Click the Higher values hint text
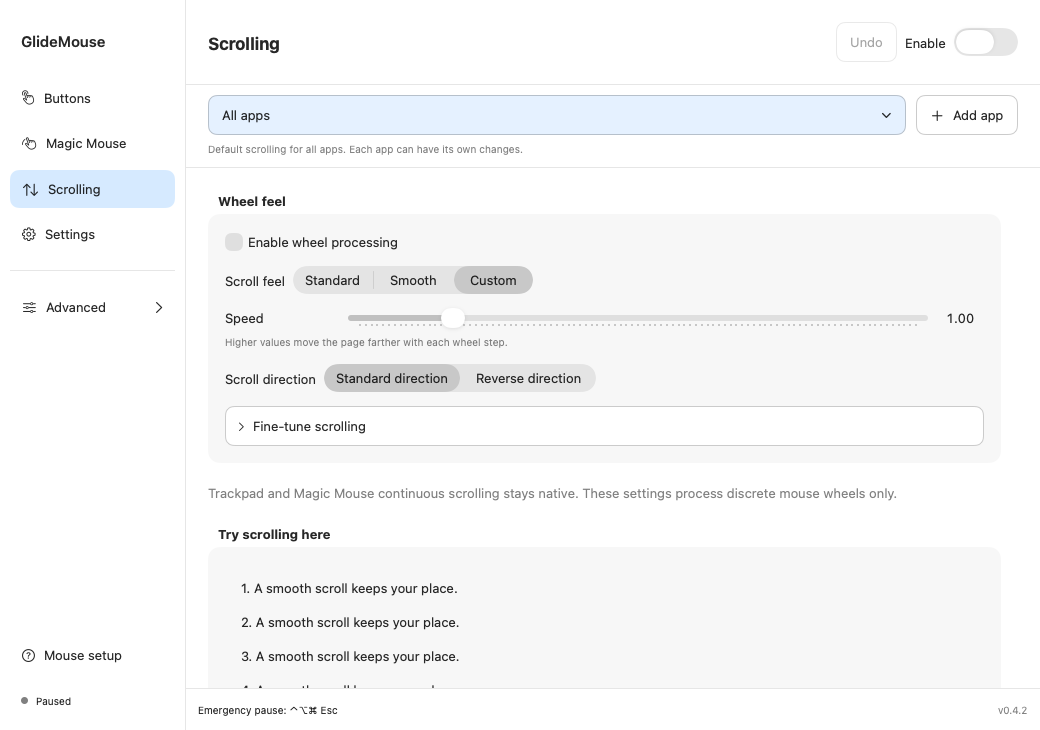 click(x=366, y=343)
